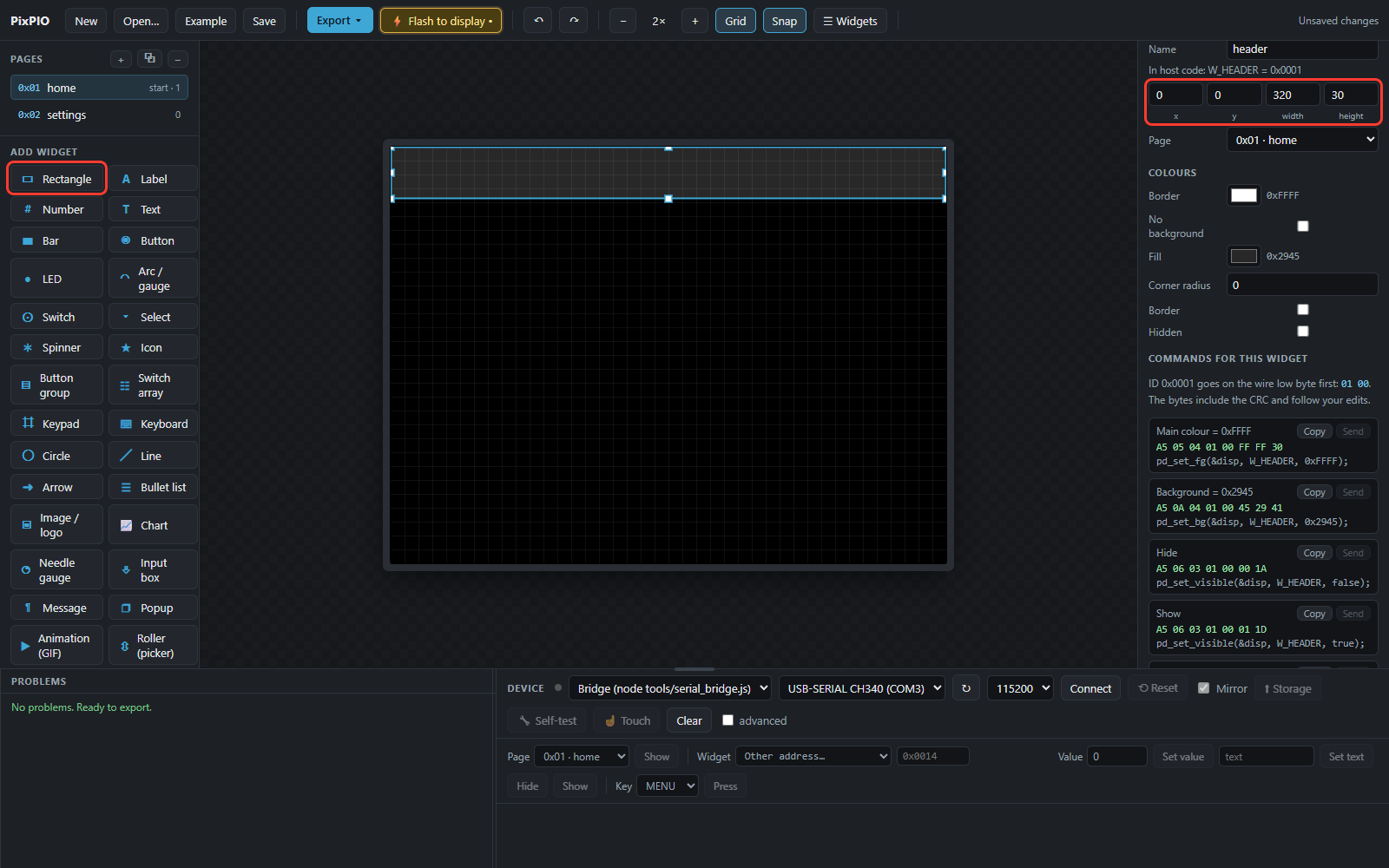This screenshot has width=1389, height=868.
Task: Open the Widgets menu
Action: [x=850, y=21]
